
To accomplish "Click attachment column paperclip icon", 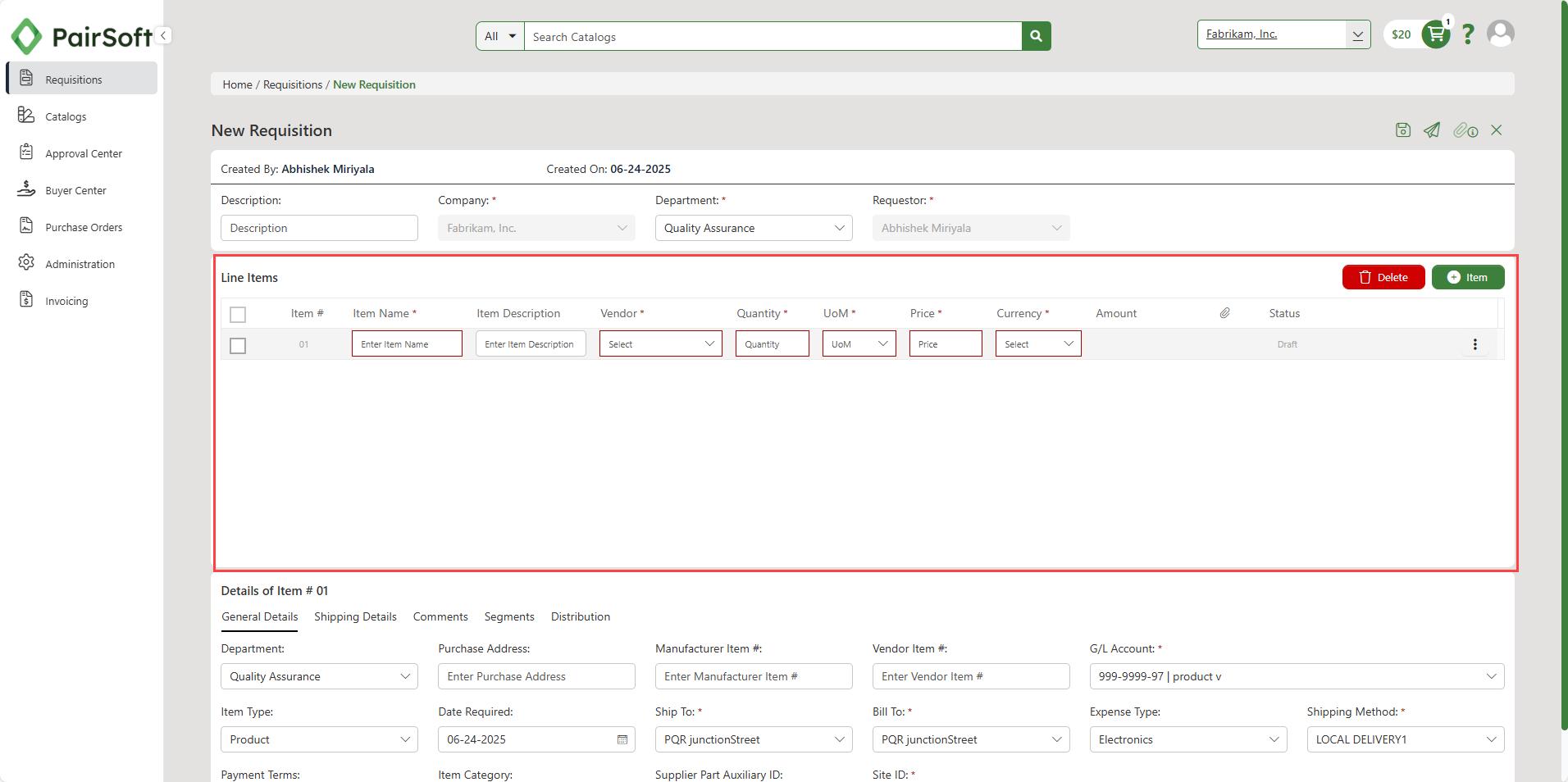I will [x=1224, y=313].
